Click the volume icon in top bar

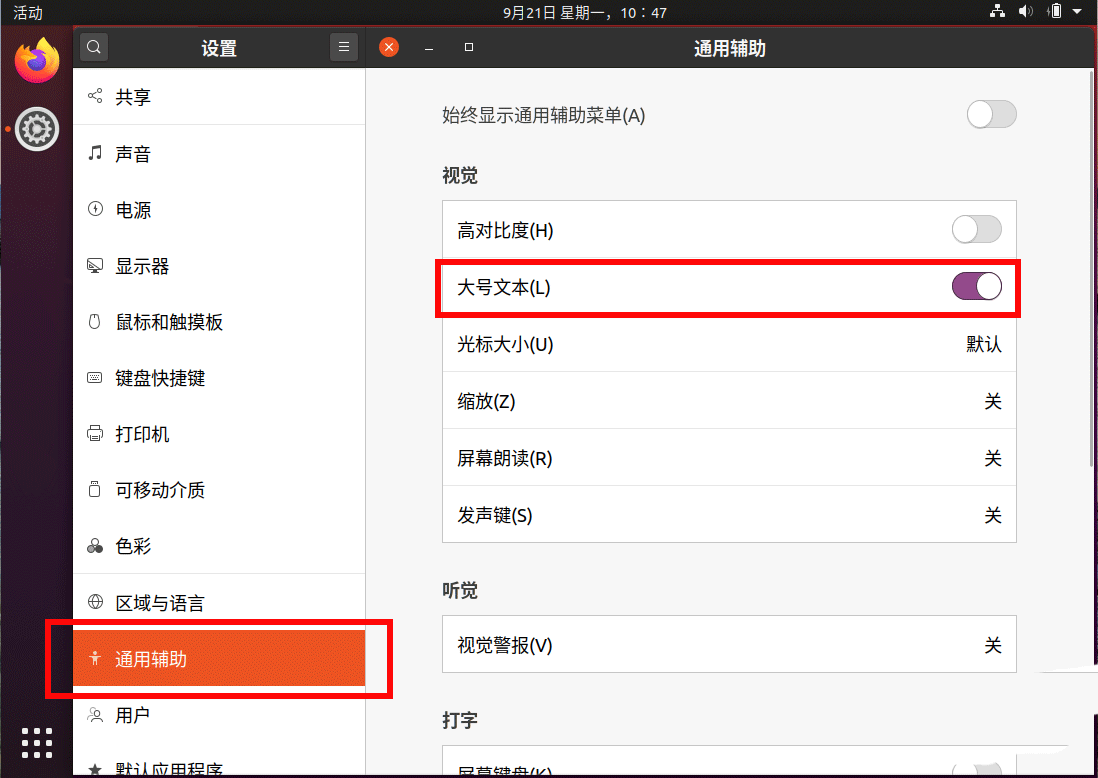point(1025,12)
